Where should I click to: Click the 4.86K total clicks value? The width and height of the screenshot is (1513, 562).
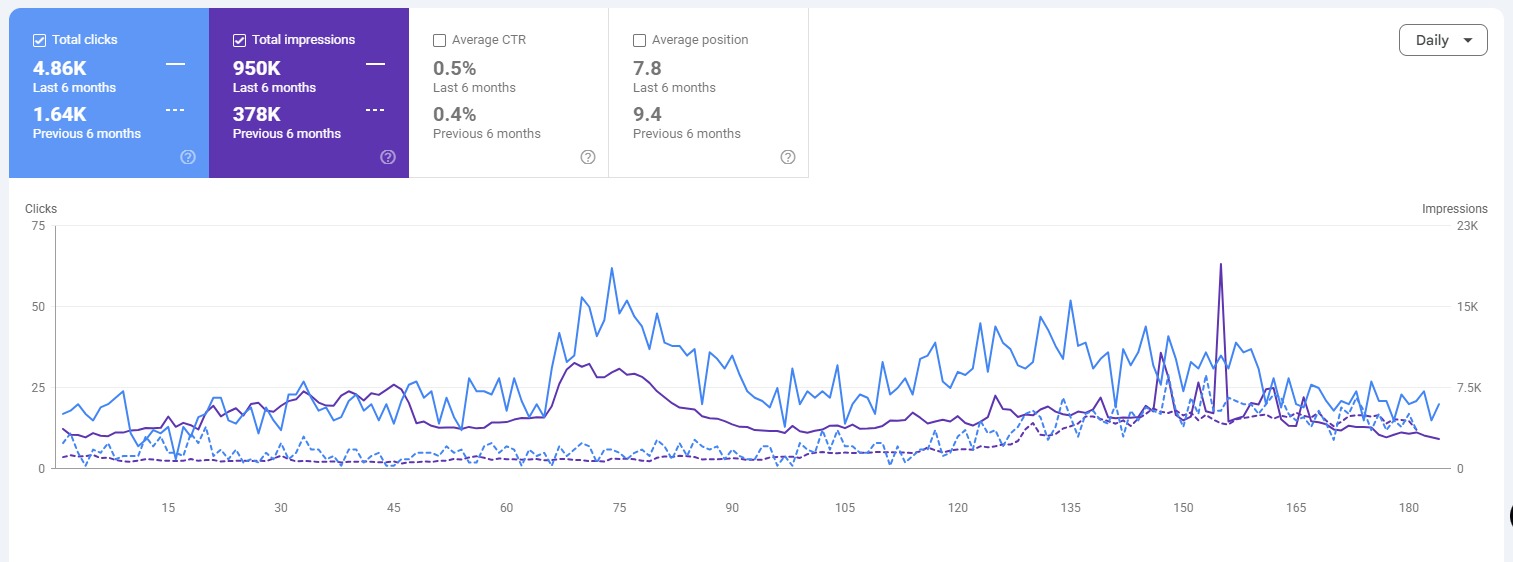60,69
